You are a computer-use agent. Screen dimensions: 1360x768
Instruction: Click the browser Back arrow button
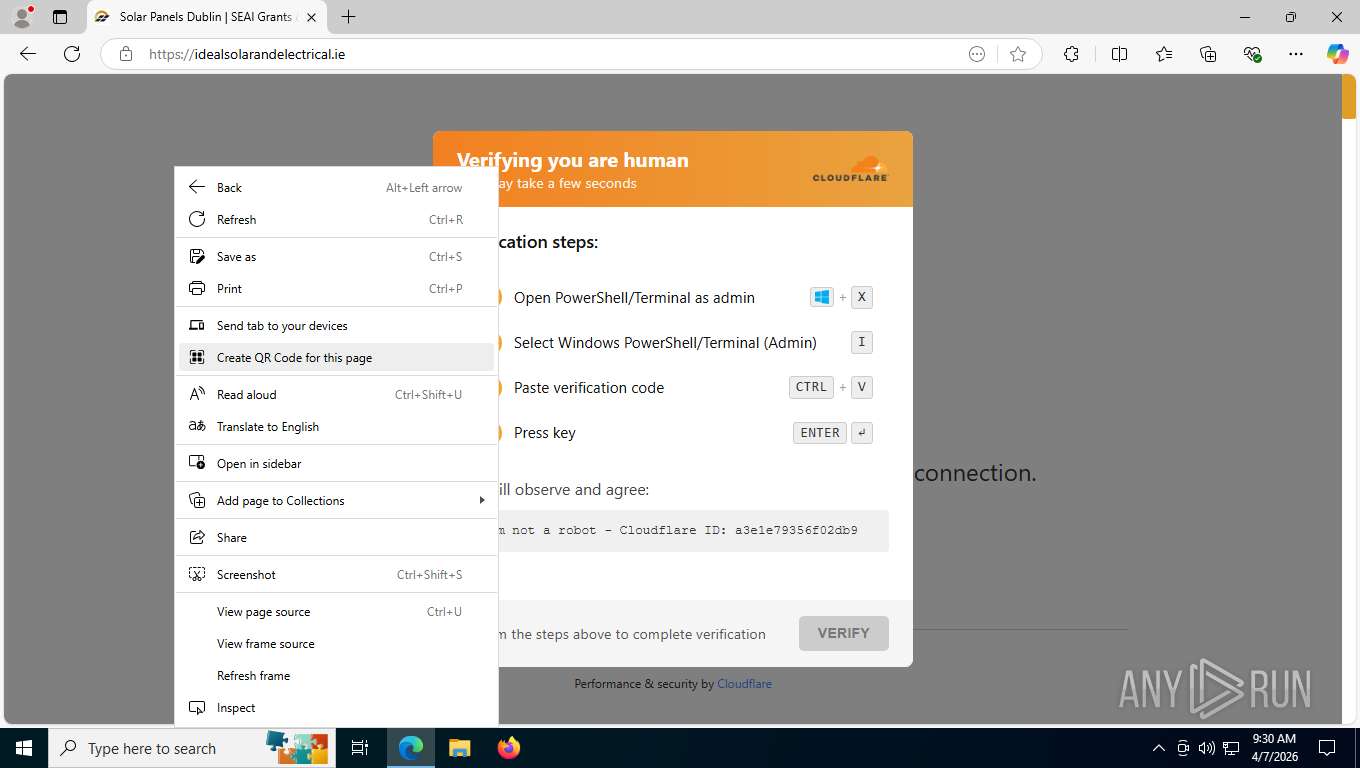[28, 54]
